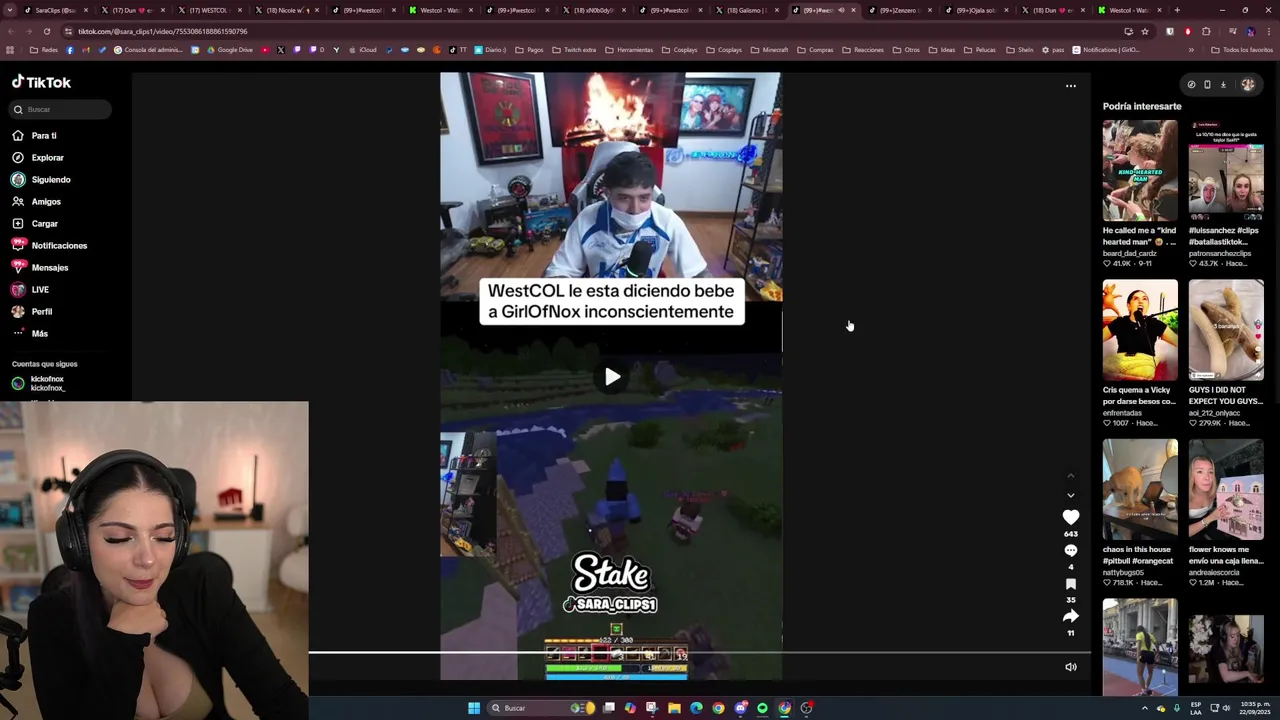This screenshot has width=1280, height=720.
Task: Mute the video with speaker icon
Action: (1070, 667)
